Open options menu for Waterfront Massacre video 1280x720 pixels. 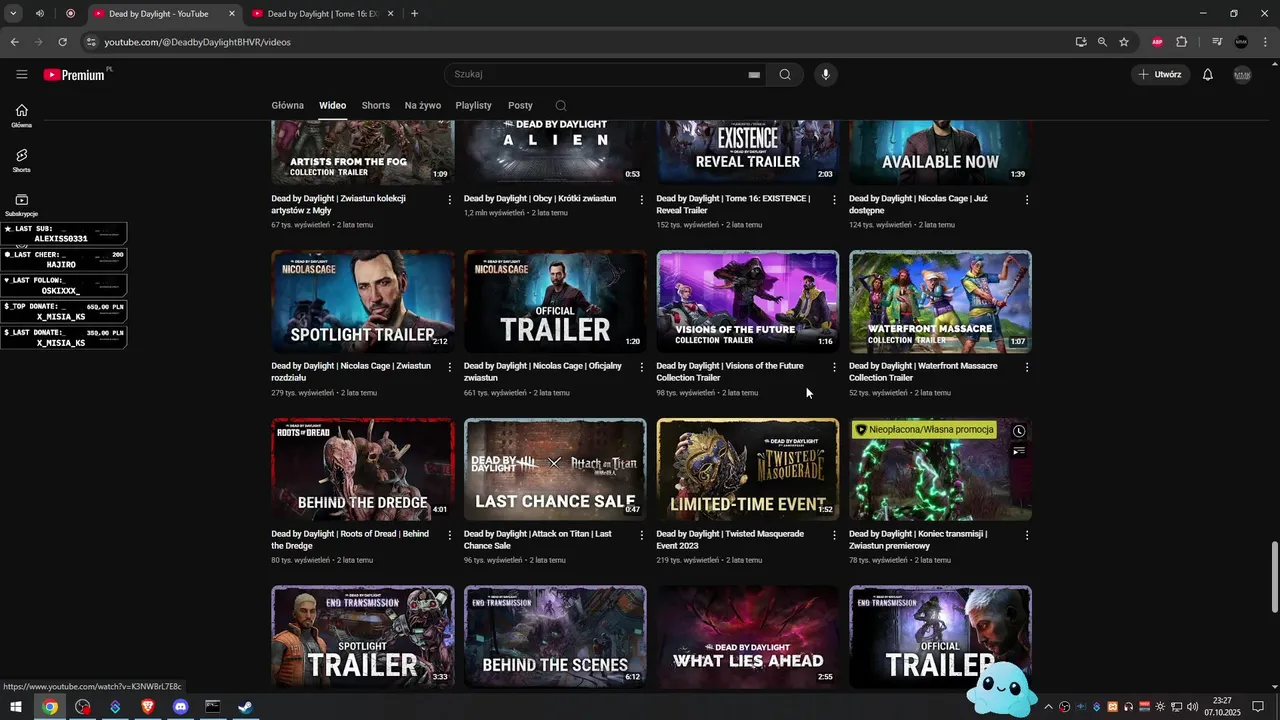[x=1027, y=367]
